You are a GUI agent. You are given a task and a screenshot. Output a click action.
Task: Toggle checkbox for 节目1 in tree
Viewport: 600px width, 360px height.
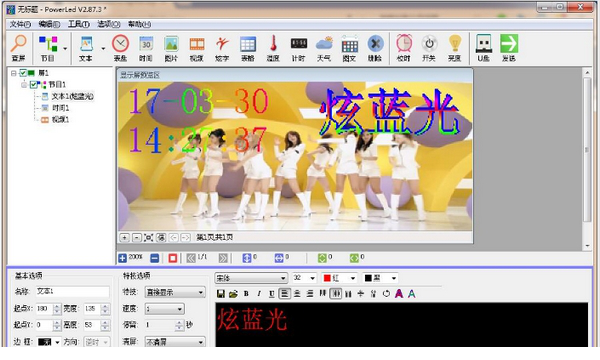pyautogui.click(x=34, y=84)
